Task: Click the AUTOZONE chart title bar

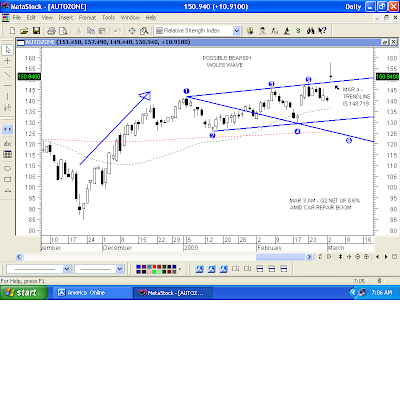Action: pyautogui.click(x=200, y=42)
